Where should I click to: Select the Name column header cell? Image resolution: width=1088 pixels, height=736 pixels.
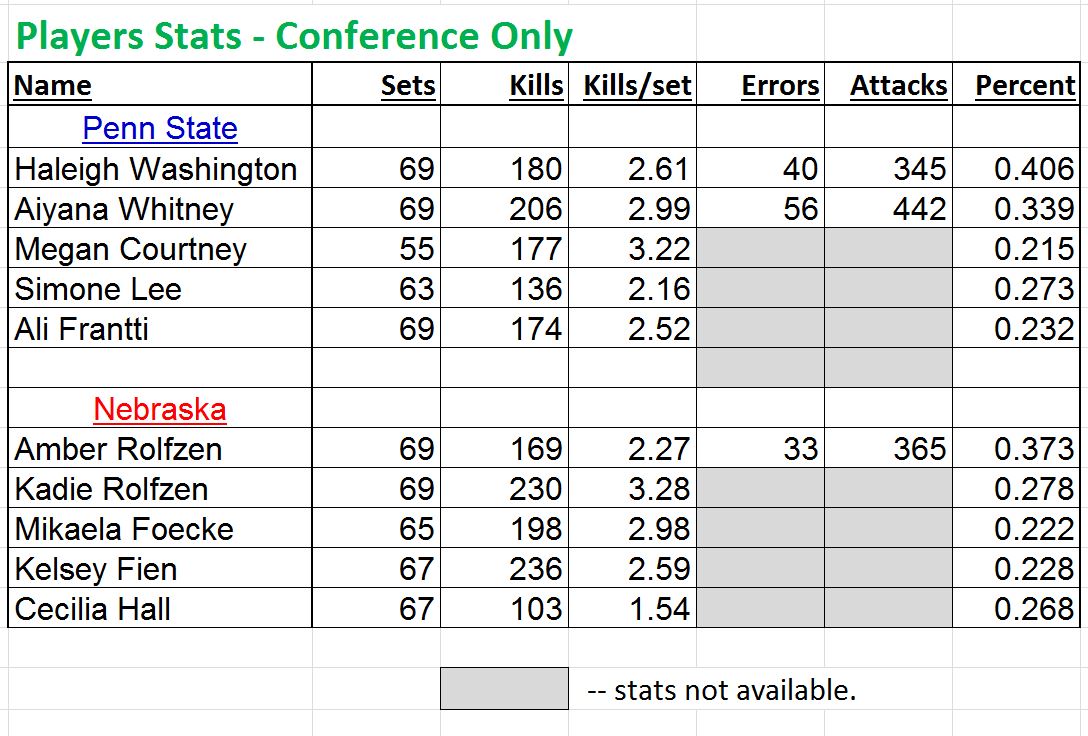tap(160, 85)
